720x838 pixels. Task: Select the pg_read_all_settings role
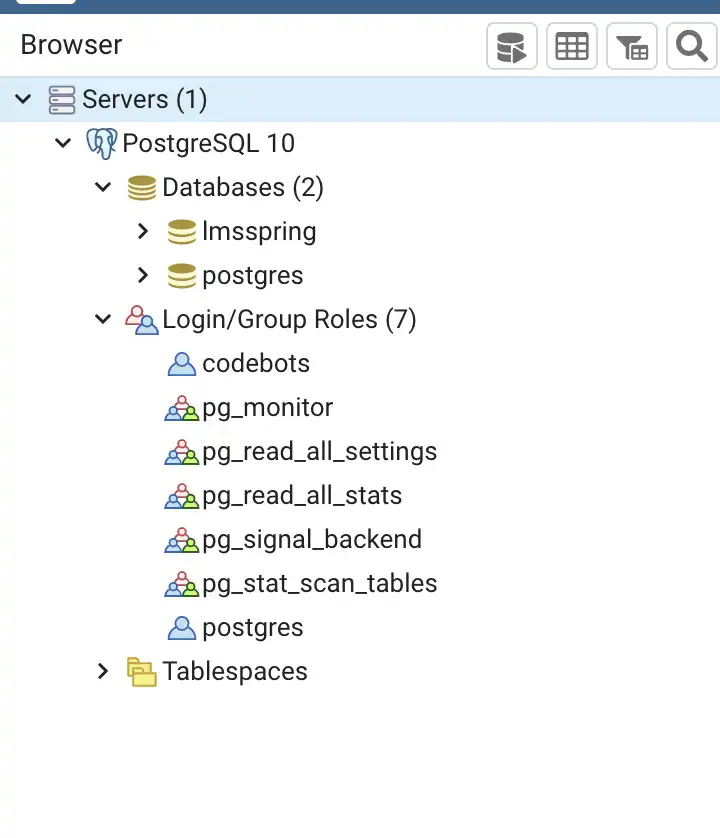pyautogui.click(x=319, y=452)
